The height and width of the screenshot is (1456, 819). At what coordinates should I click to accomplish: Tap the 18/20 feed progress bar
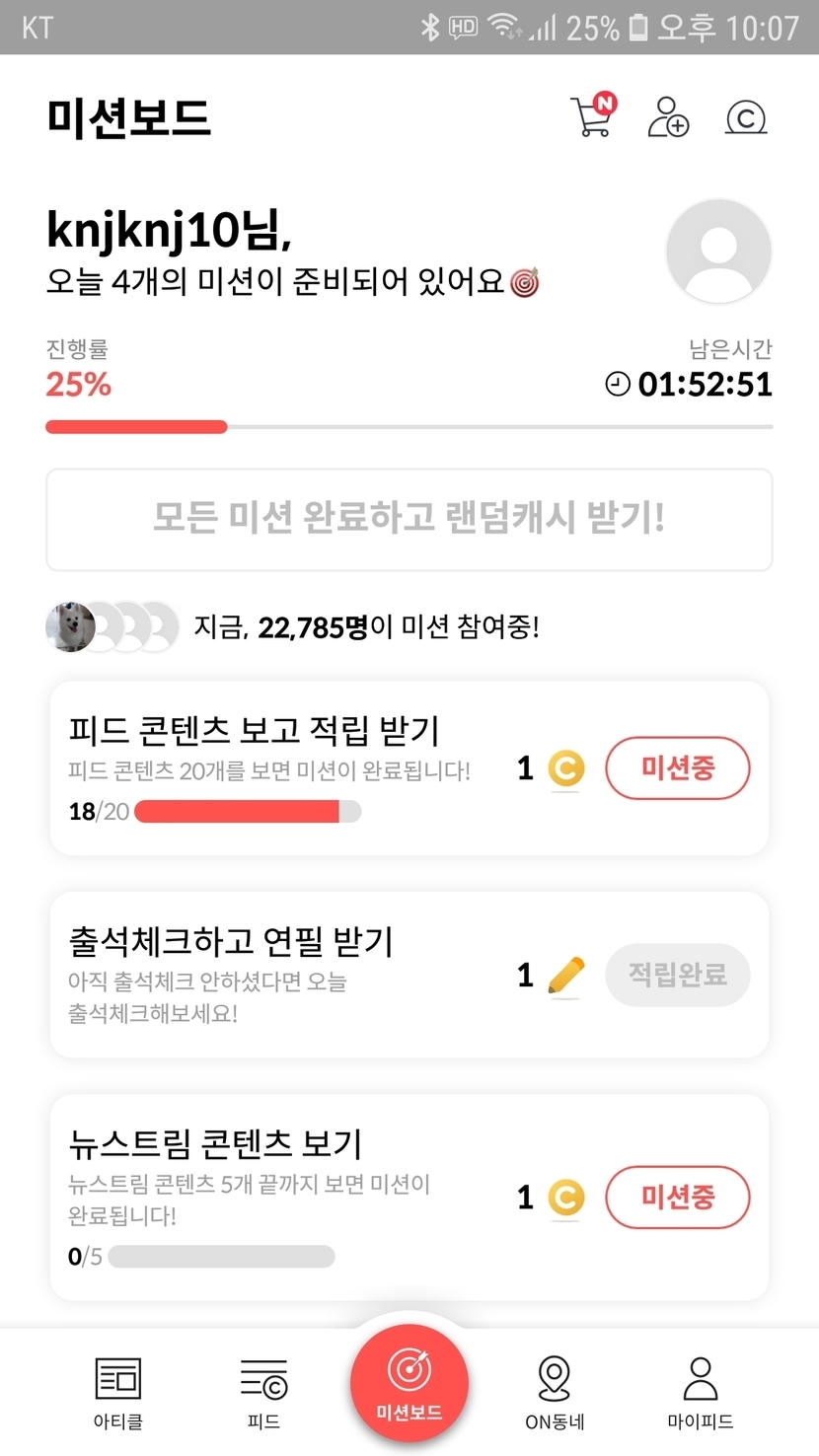pos(247,812)
